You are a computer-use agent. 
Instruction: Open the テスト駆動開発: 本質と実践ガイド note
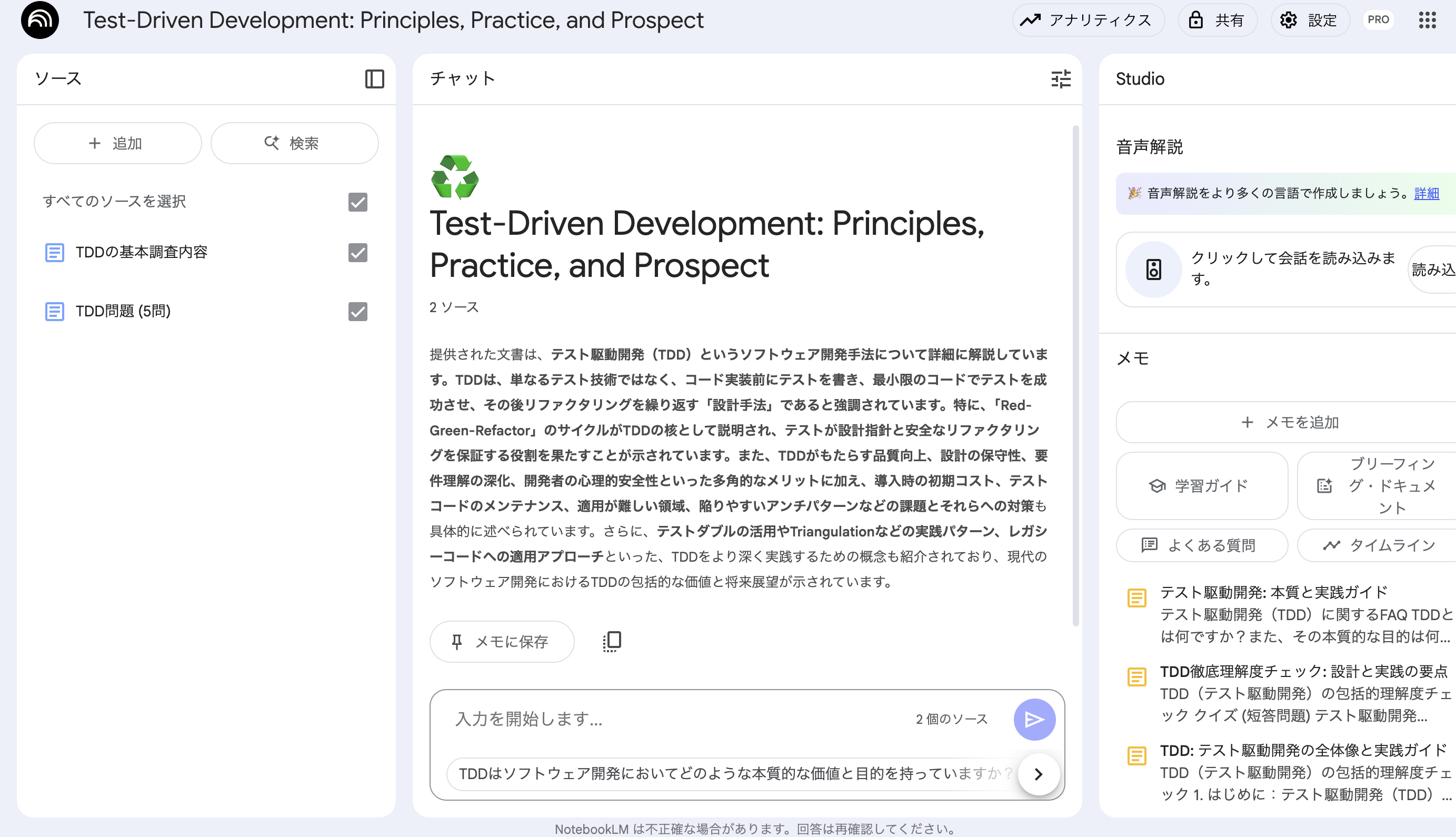[x=1273, y=592]
